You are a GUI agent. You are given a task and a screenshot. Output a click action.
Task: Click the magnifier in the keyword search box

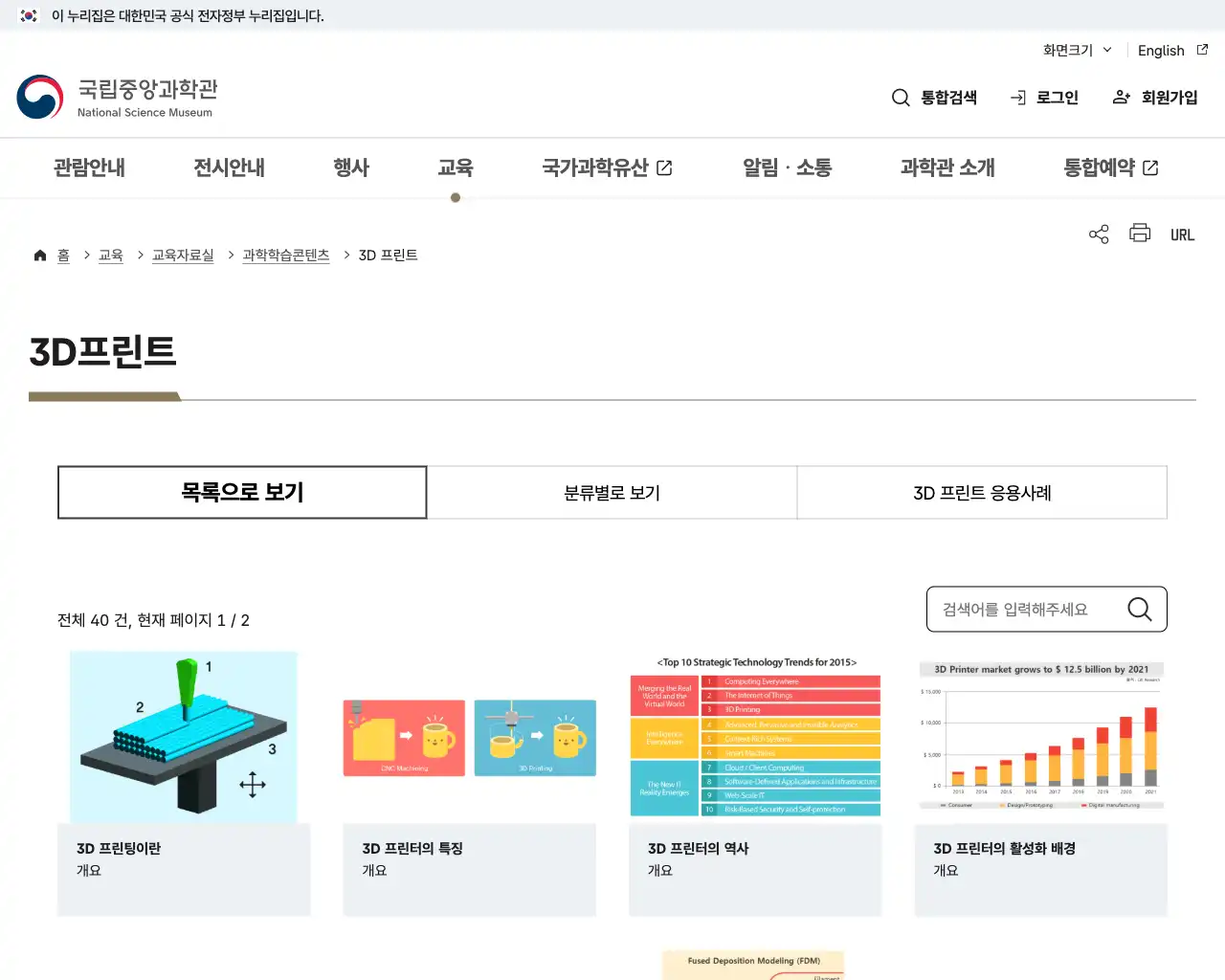[x=1139, y=609]
